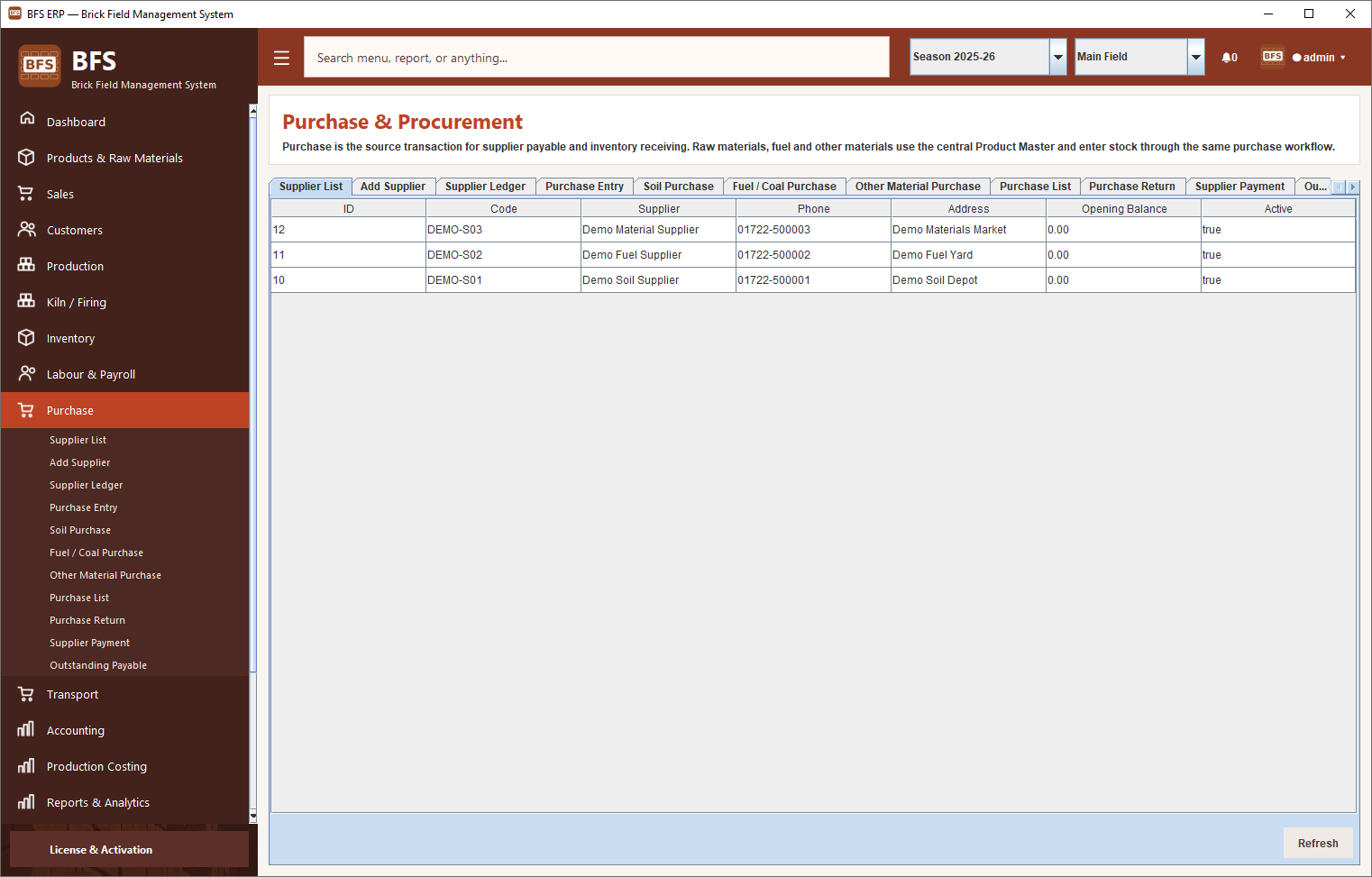This screenshot has height=877, width=1372.
Task: Select the Demo Soil Supplier cell
Action: click(658, 280)
